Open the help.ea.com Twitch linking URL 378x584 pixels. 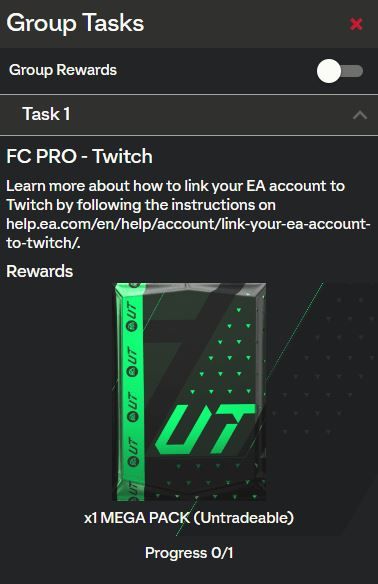click(188, 234)
